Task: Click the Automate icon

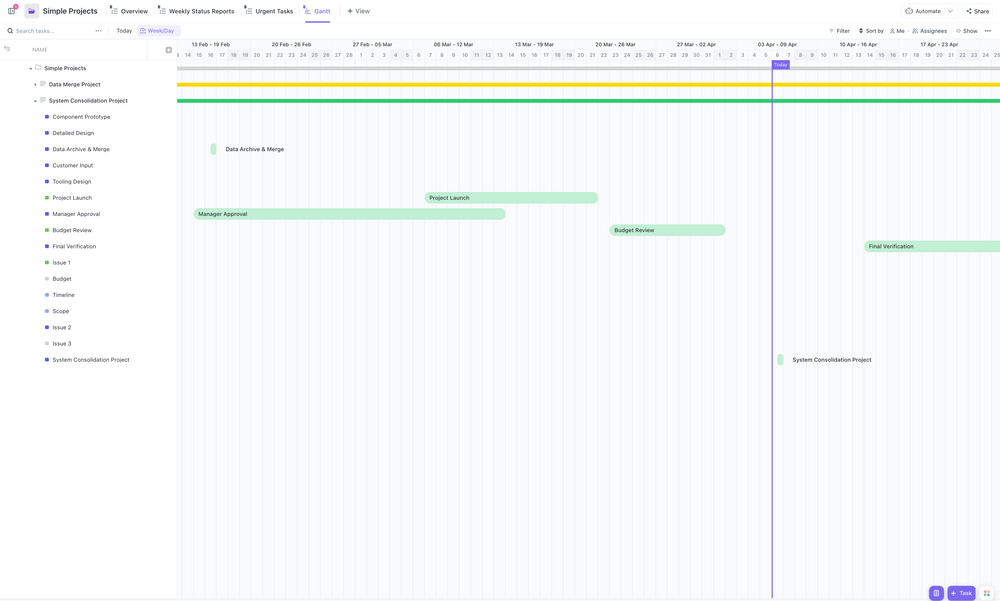Action: (x=907, y=10)
